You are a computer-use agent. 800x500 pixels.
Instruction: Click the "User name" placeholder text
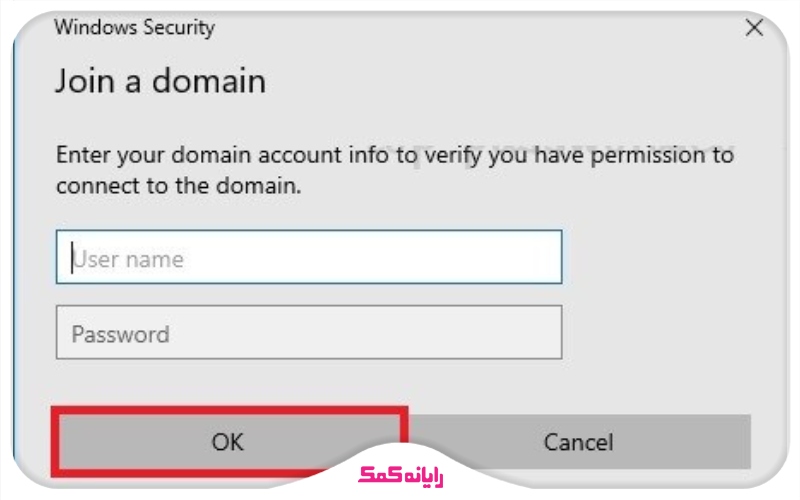coord(128,259)
